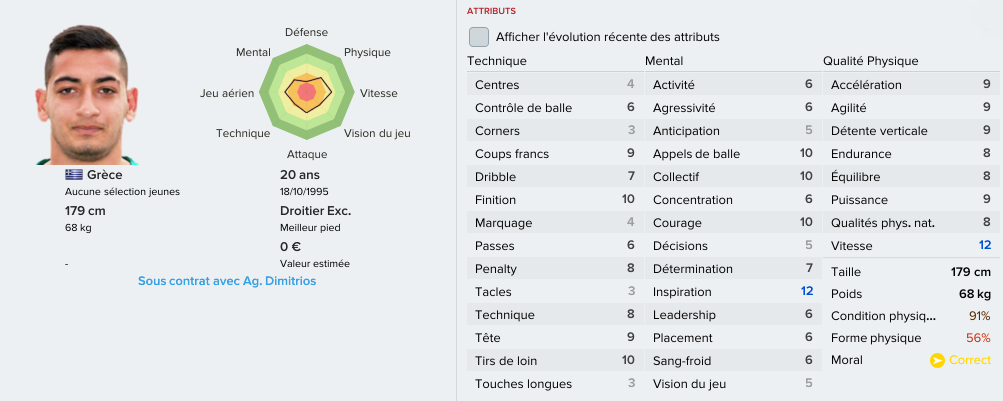Click the Correct morale label
1003x401 pixels.
click(970, 360)
